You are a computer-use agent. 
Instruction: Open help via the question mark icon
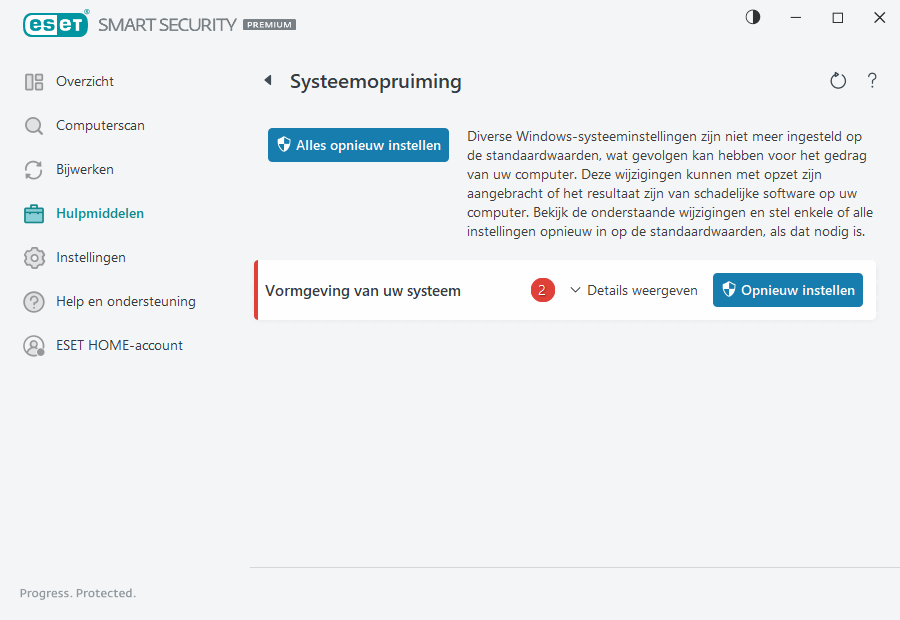872,80
